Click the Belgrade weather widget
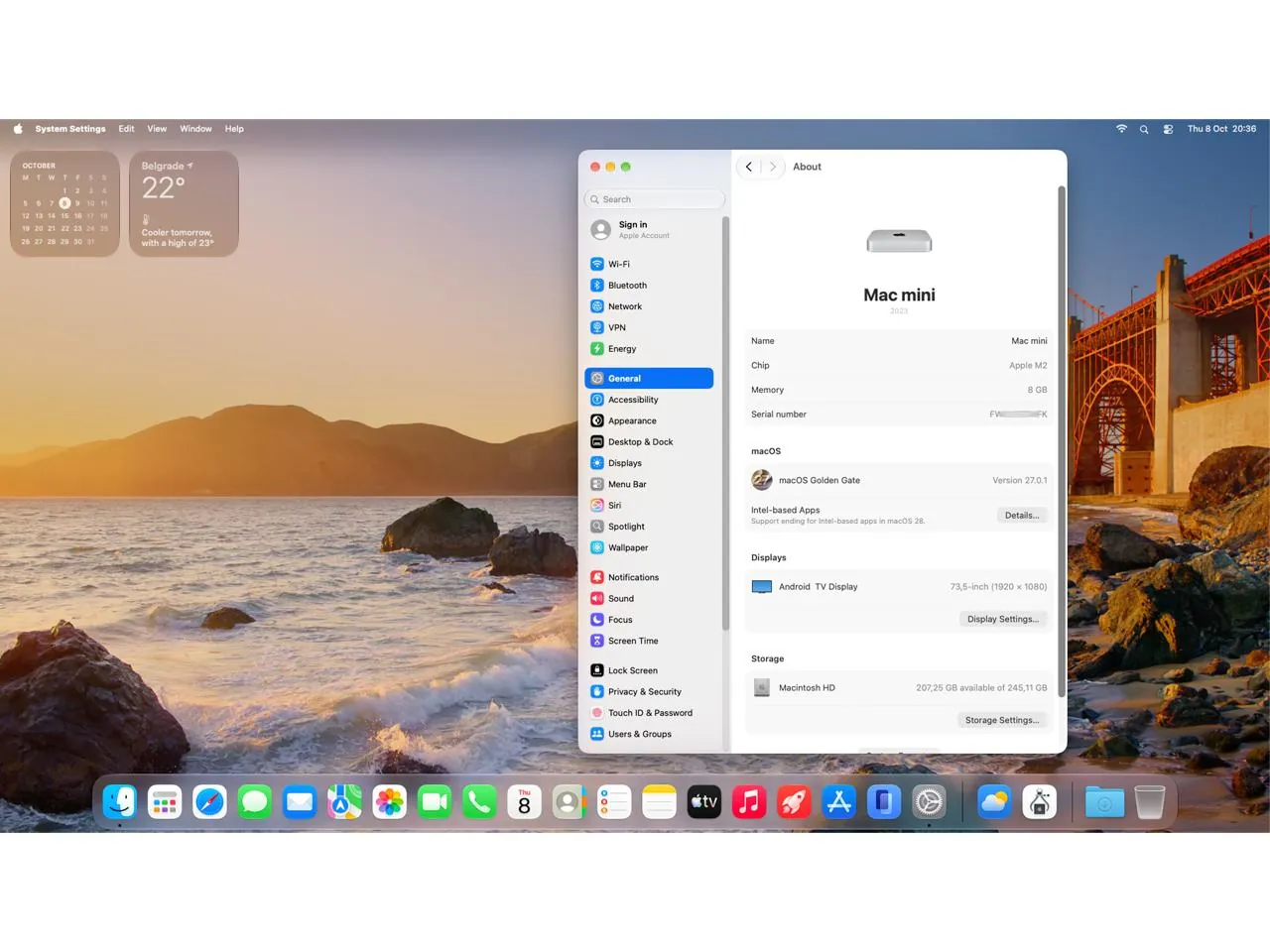 [184, 203]
